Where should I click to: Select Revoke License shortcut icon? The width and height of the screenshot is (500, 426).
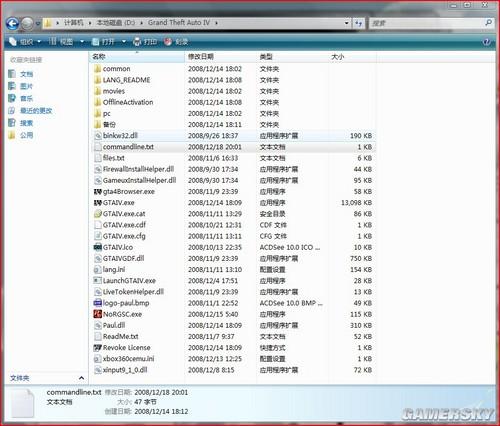98,348
